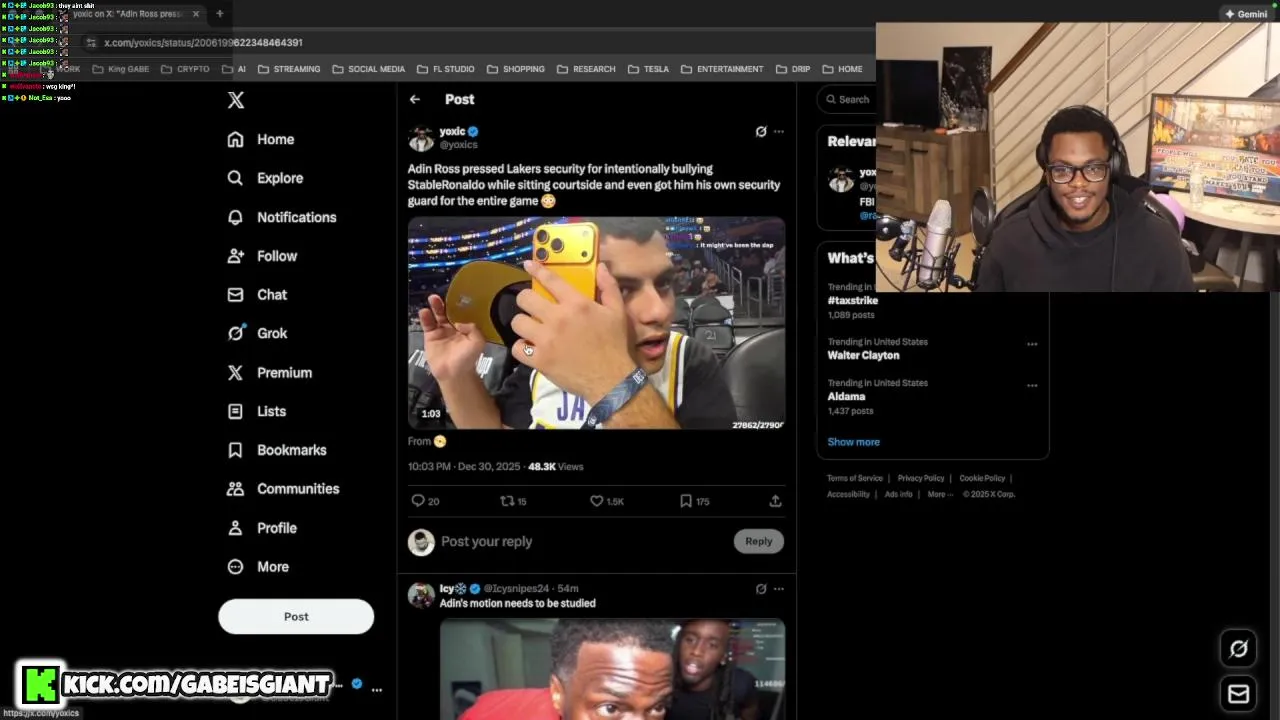Open Follow page in X sidebar
The image size is (1280, 720).
point(262,256)
